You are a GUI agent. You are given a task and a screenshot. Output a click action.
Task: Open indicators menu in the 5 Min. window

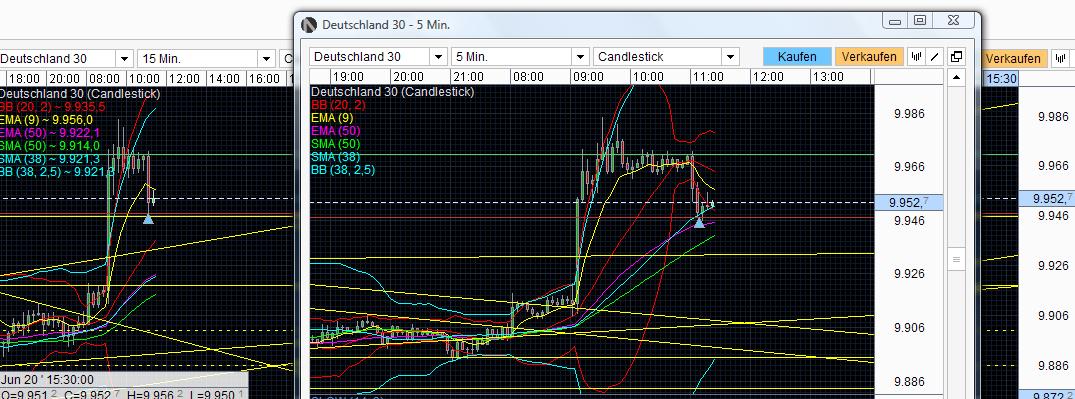pyautogui.click(x=916, y=57)
